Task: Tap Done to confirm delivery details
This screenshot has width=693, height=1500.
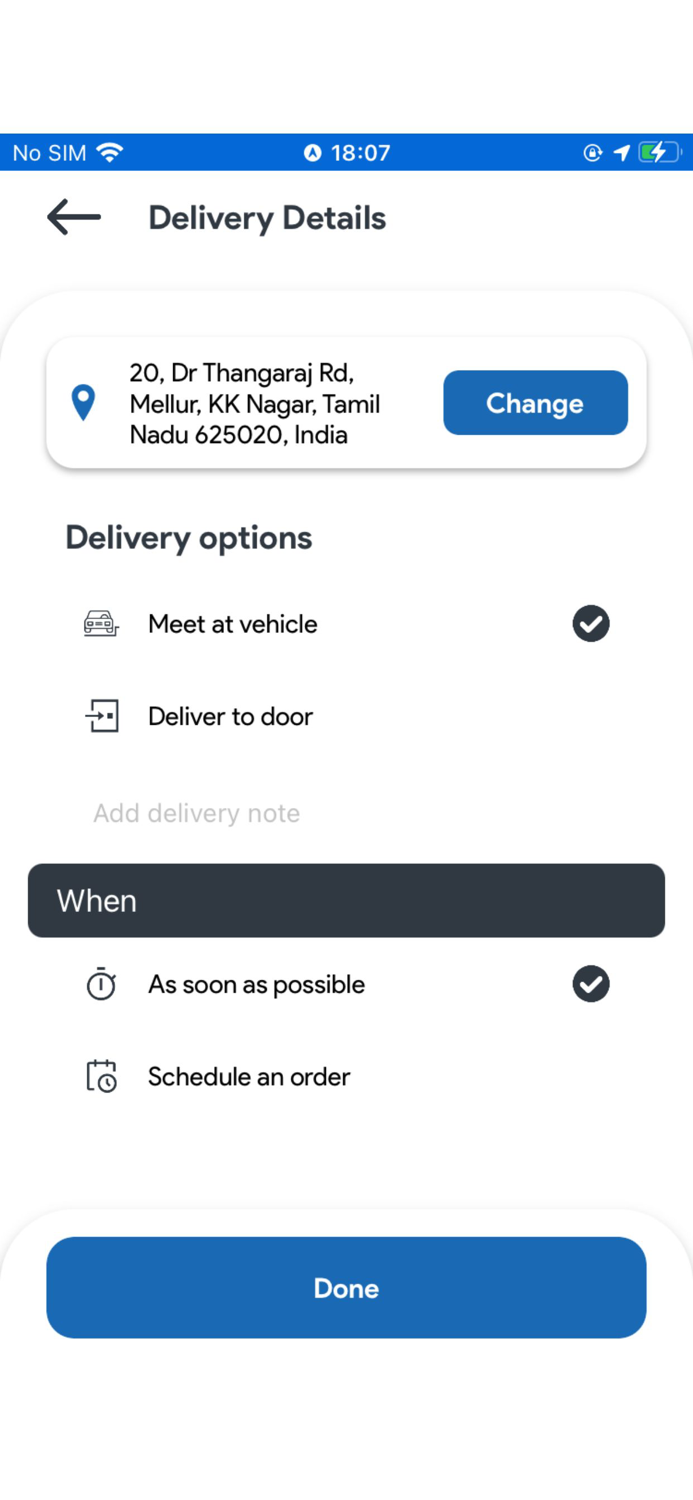Action: [346, 1288]
